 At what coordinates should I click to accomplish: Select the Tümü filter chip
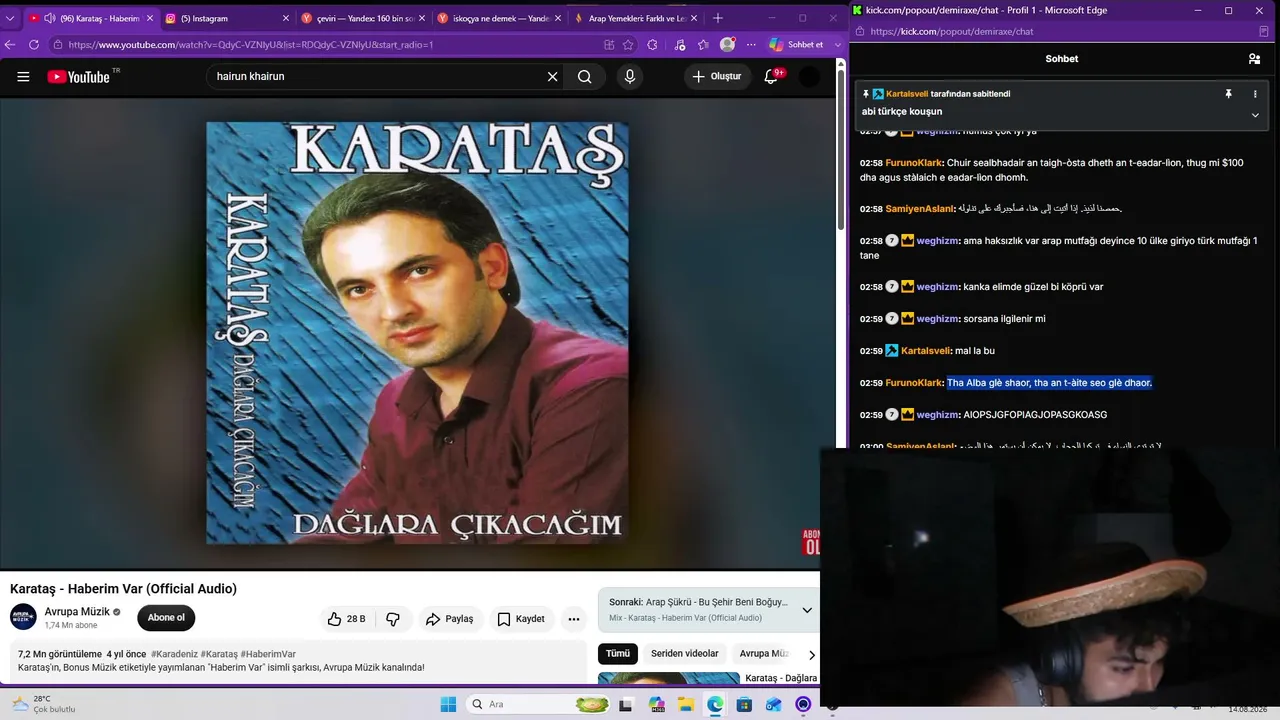tap(618, 654)
